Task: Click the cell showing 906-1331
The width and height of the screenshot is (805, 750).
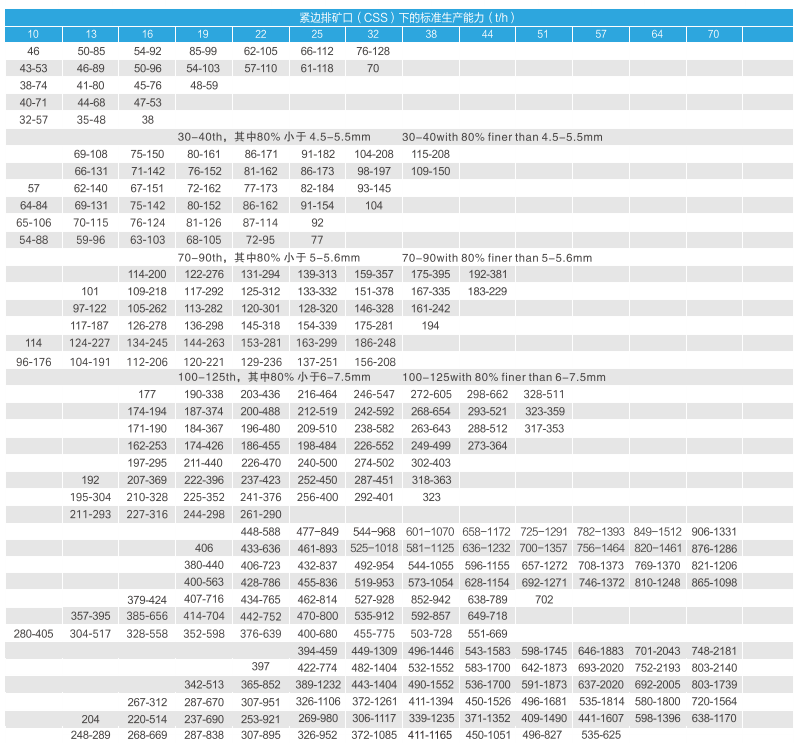Action: [713, 531]
